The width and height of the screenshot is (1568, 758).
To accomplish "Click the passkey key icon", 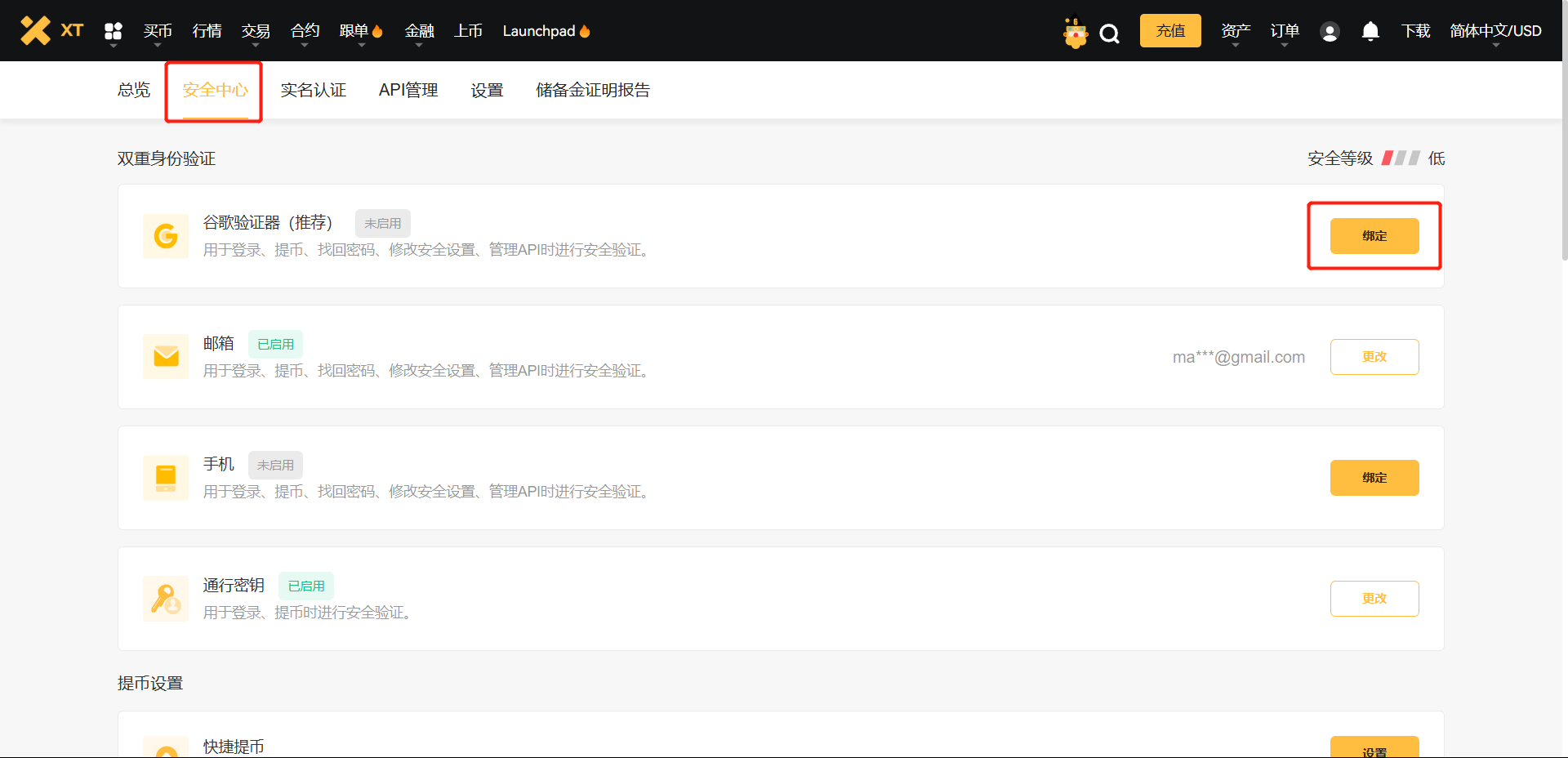I will (166, 599).
